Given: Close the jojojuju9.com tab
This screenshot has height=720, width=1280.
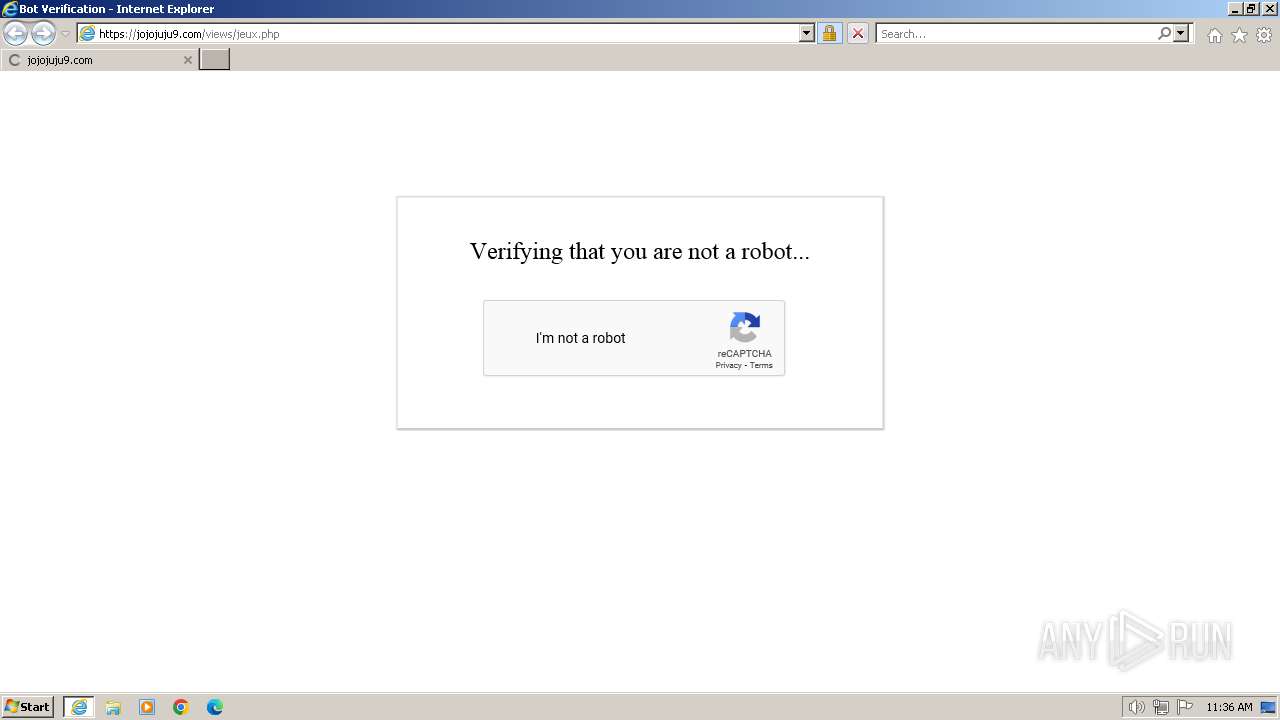Looking at the screenshot, I should point(187,60).
